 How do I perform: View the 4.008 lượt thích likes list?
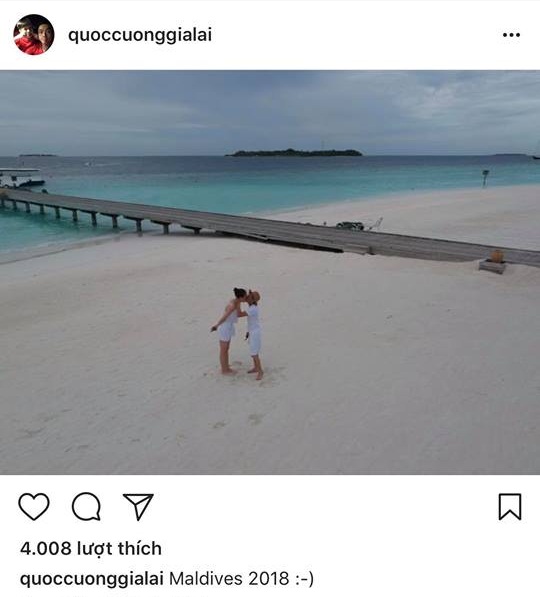point(91,549)
